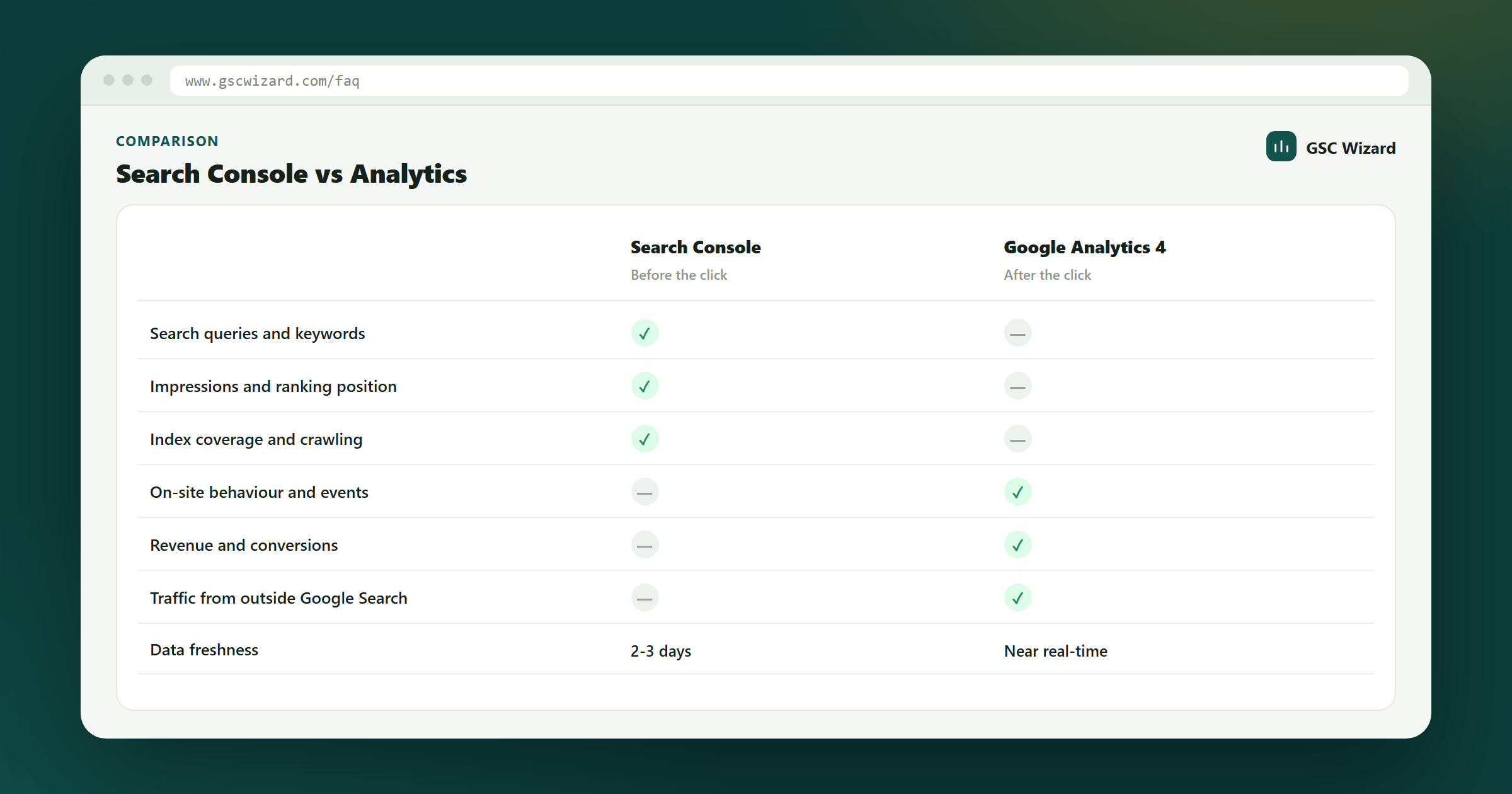Click the Search Console checkmark for Impressions and ranking position
The image size is (1512, 794).
click(644, 386)
